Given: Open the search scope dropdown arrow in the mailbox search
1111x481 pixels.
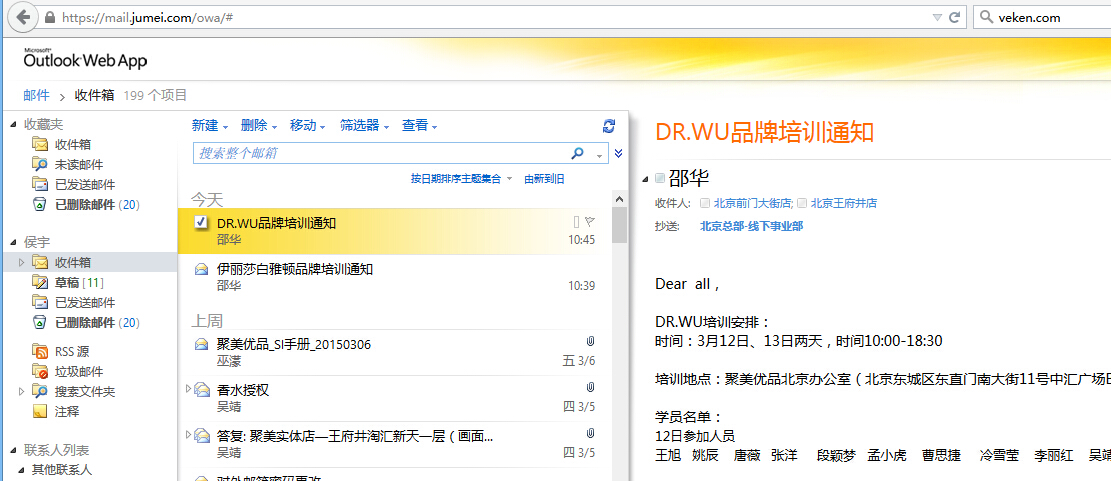Looking at the screenshot, I should click(x=599, y=154).
